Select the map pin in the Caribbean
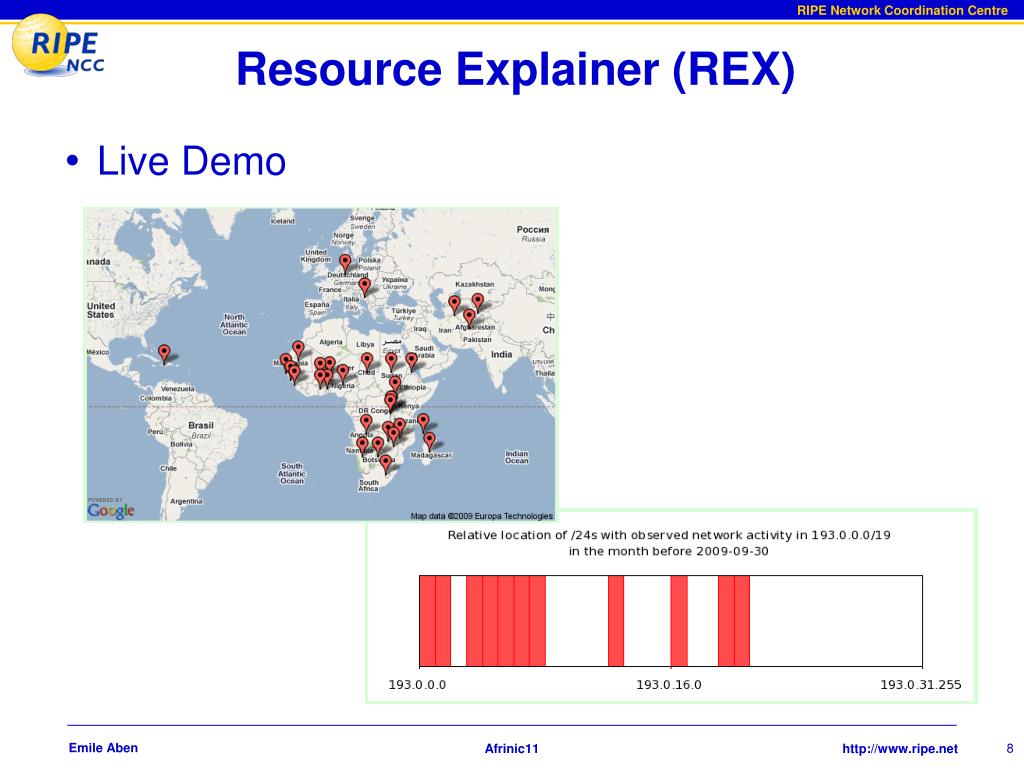This screenshot has width=1024, height=768. click(x=165, y=354)
